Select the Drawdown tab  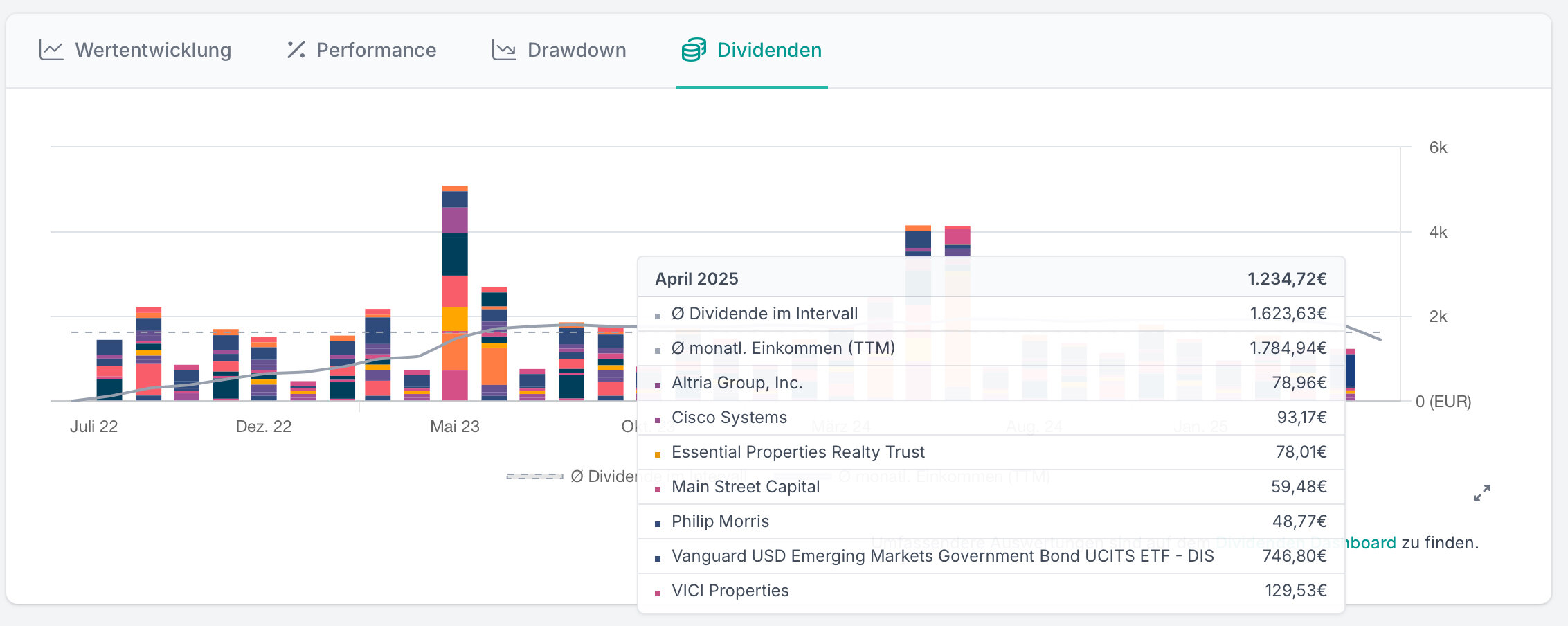pos(576,50)
